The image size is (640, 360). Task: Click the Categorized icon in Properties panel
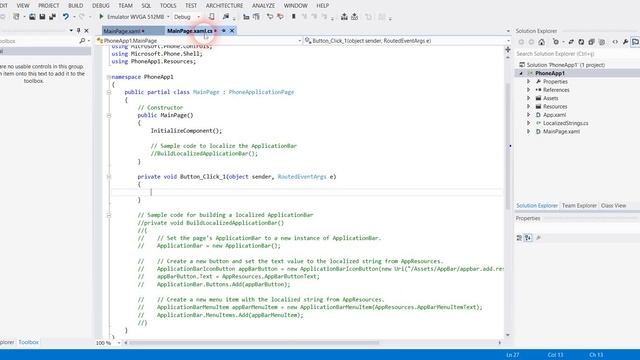tap(519, 238)
